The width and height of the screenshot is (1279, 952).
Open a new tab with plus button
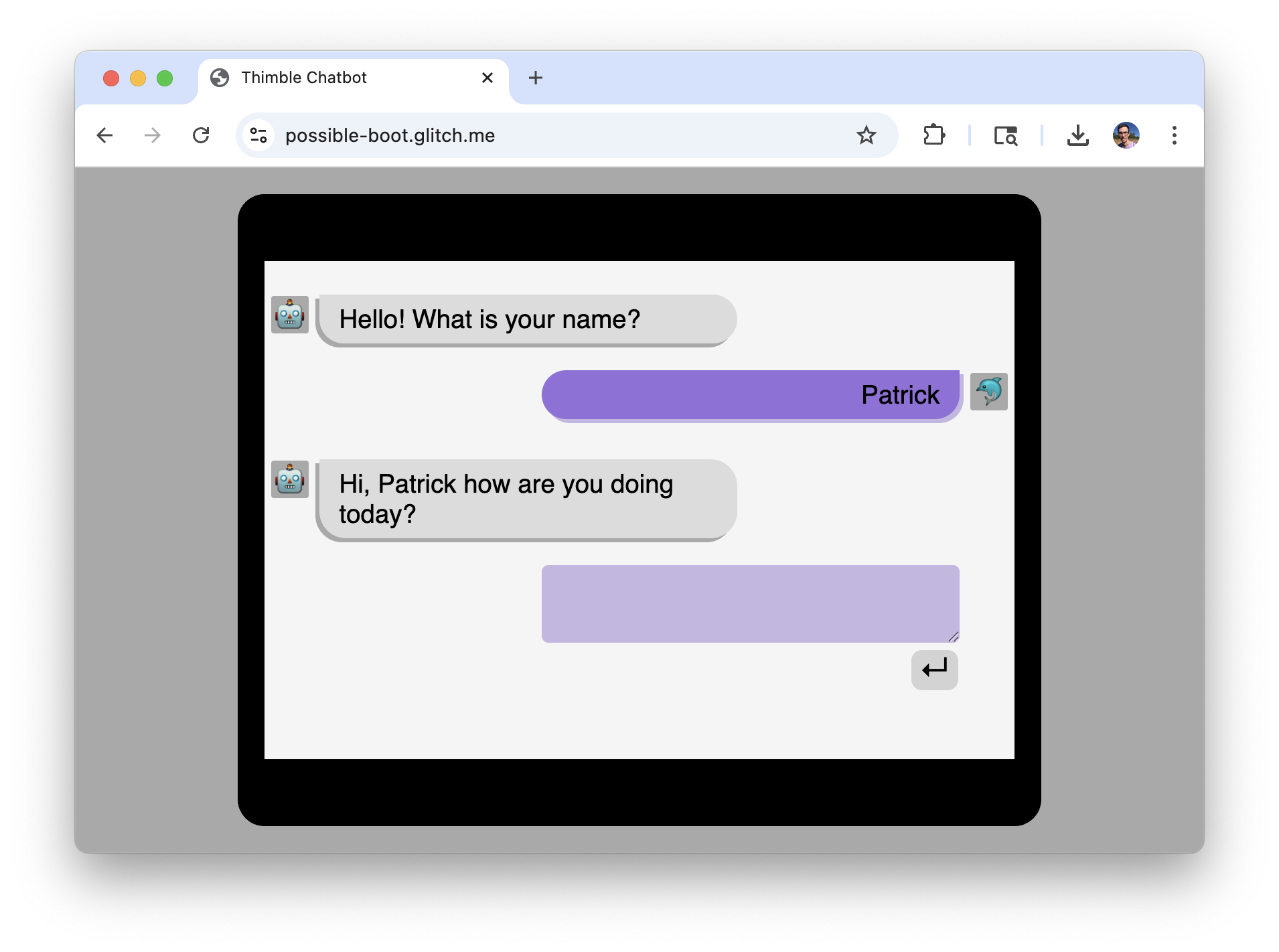coord(535,78)
